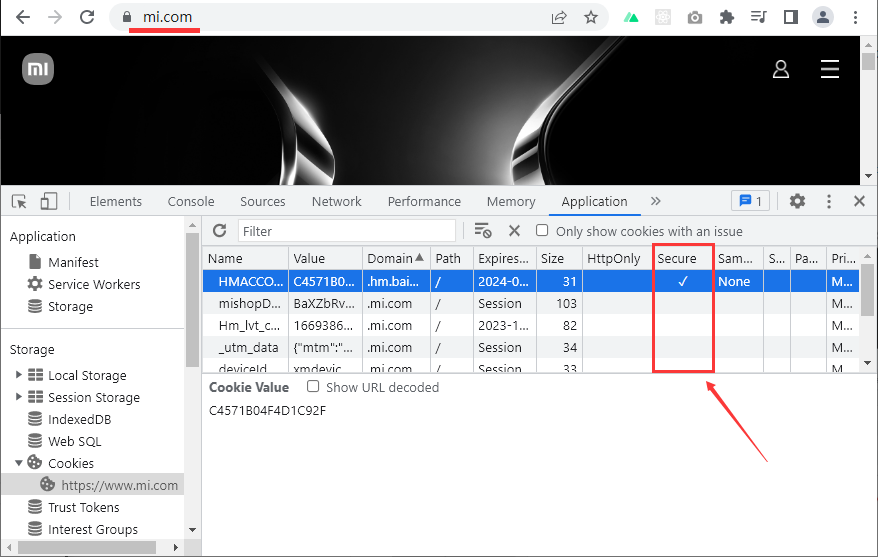Activate the inspect element picker icon
Screen dimensions: 878x557
coord(19,201)
